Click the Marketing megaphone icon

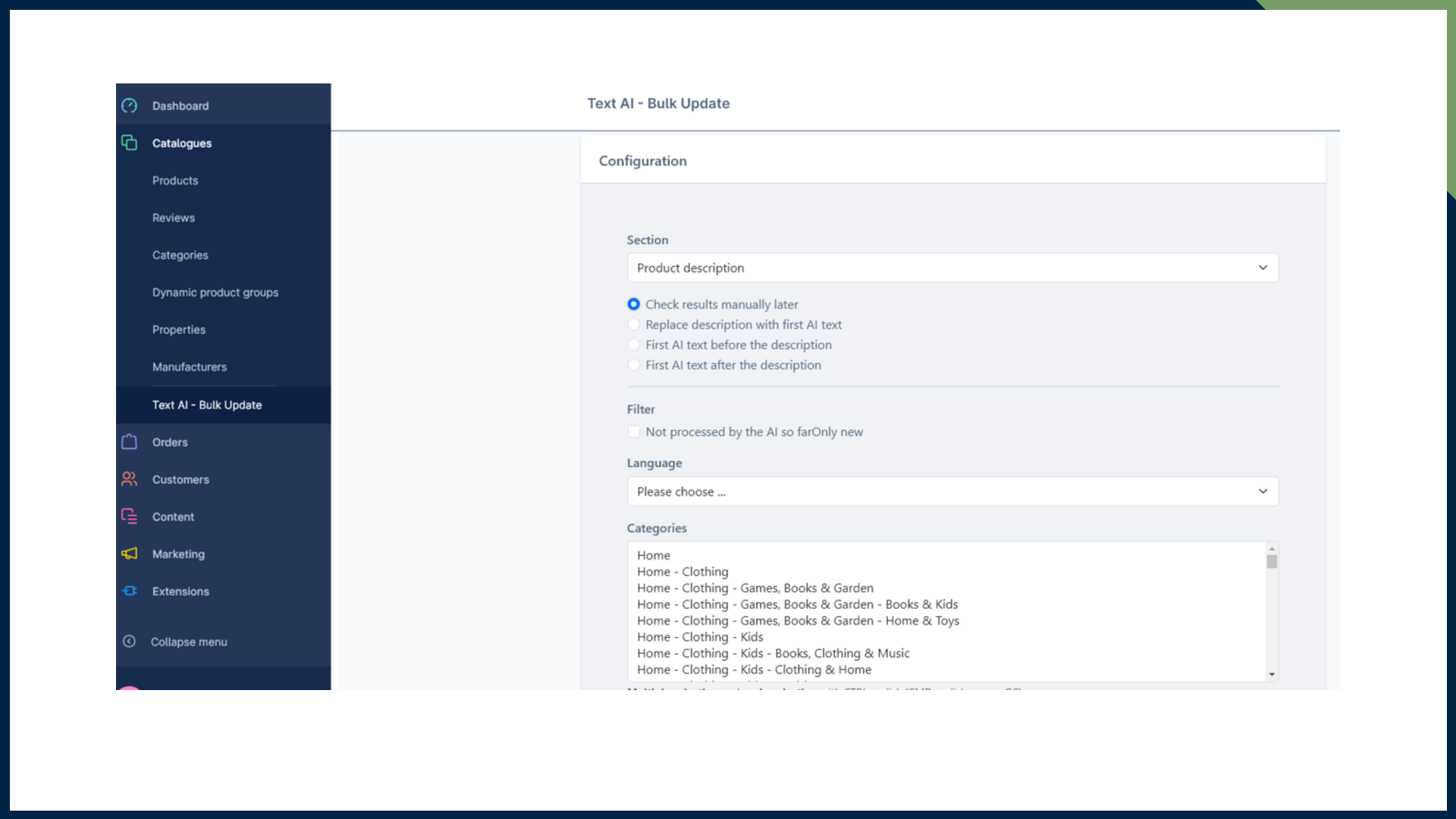pyautogui.click(x=130, y=554)
